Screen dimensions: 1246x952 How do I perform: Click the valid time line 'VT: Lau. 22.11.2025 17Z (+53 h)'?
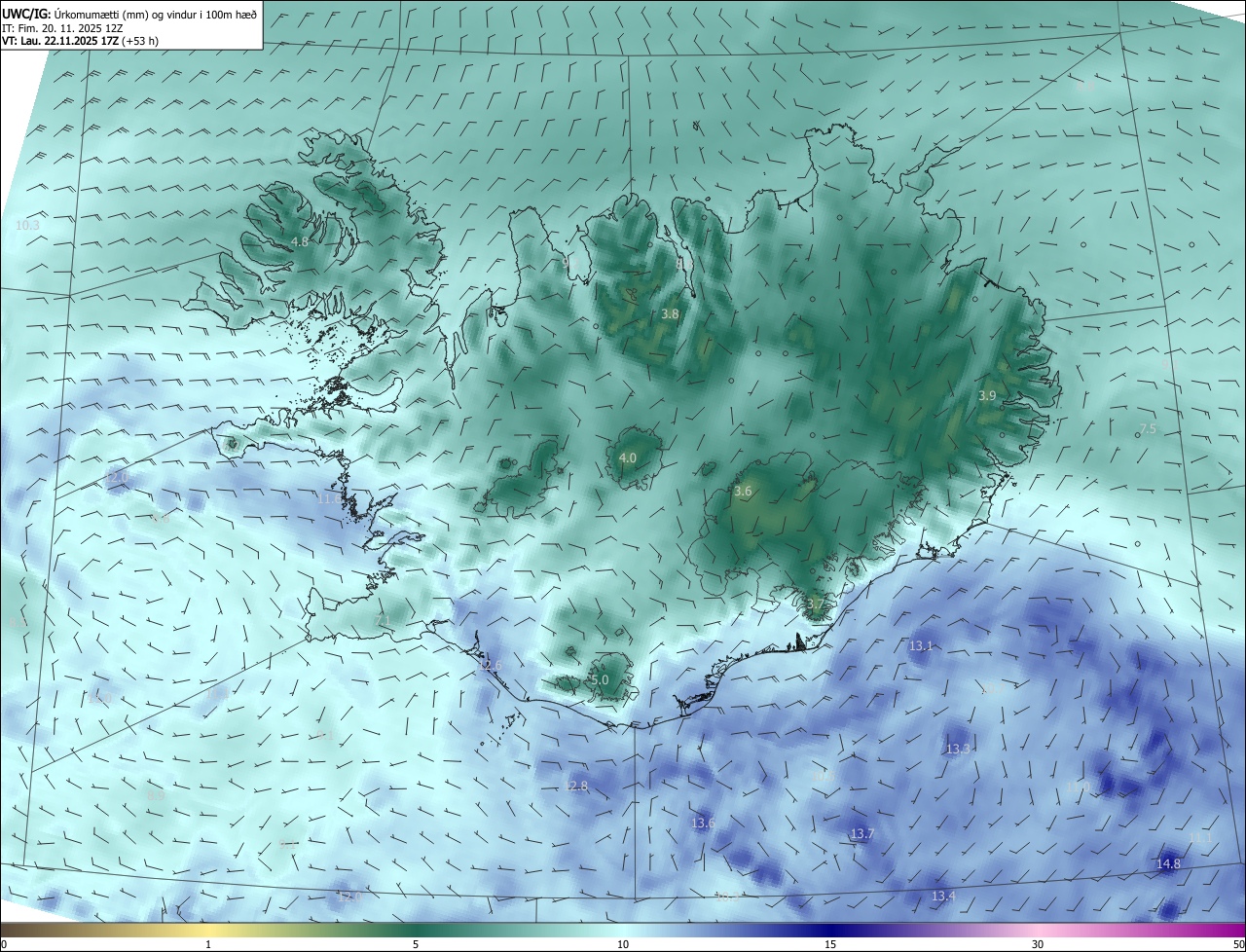coord(81,41)
